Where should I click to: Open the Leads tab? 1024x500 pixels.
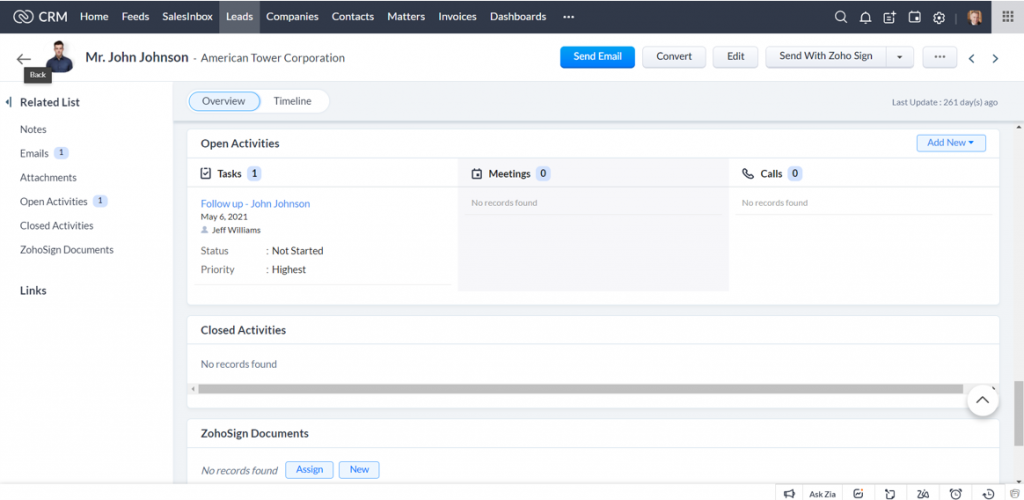pyautogui.click(x=240, y=17)
